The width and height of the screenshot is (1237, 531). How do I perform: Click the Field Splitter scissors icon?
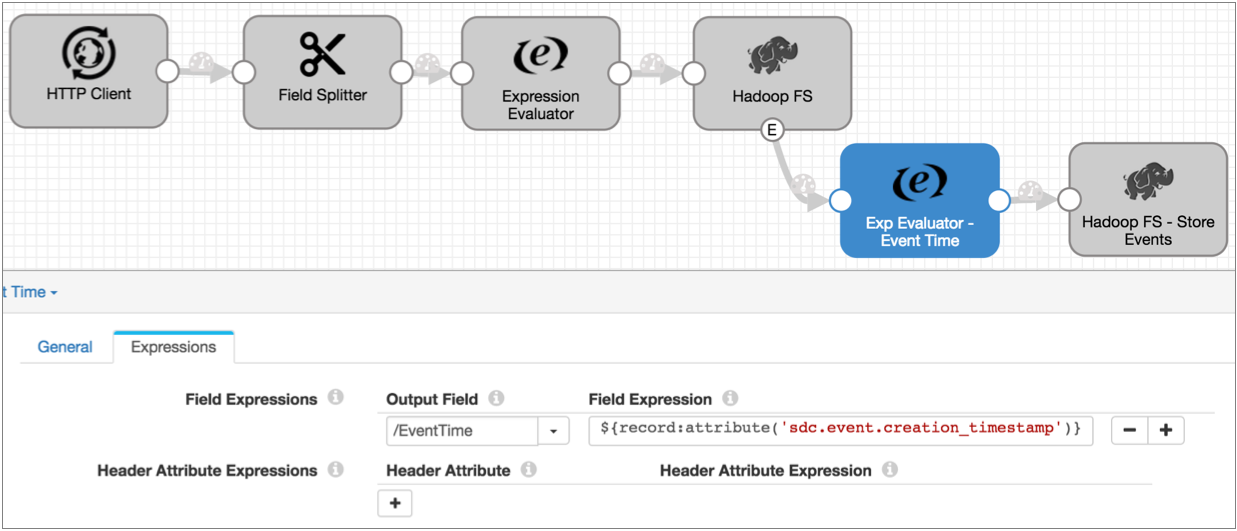(322, 54)
